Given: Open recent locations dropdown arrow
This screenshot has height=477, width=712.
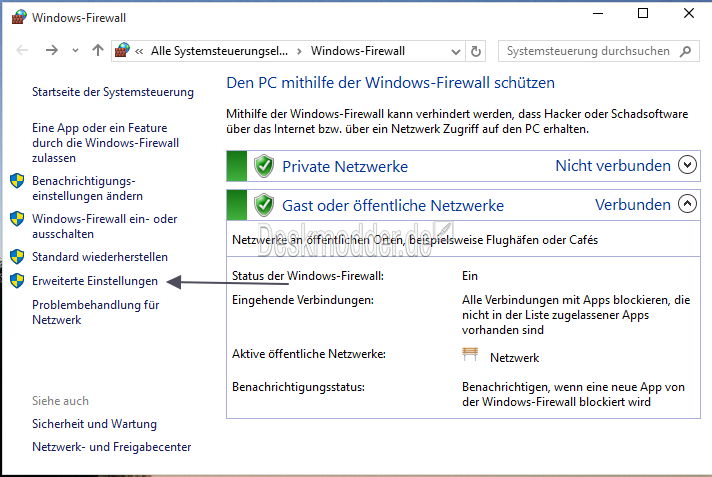Looking at the screenshot, I should (x=75, y=51).
